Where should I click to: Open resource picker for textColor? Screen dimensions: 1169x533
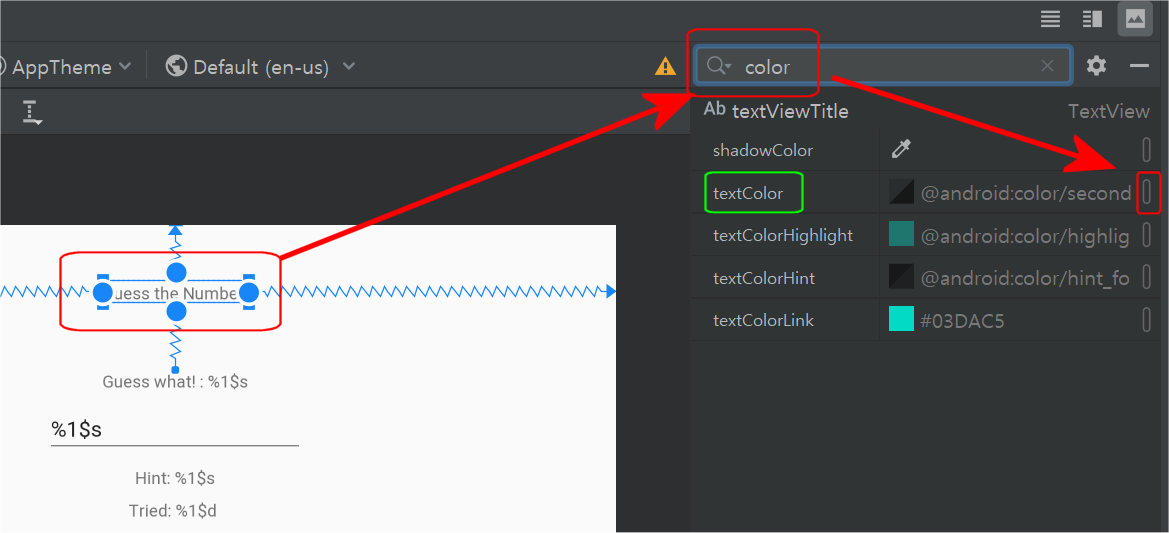1147,192
